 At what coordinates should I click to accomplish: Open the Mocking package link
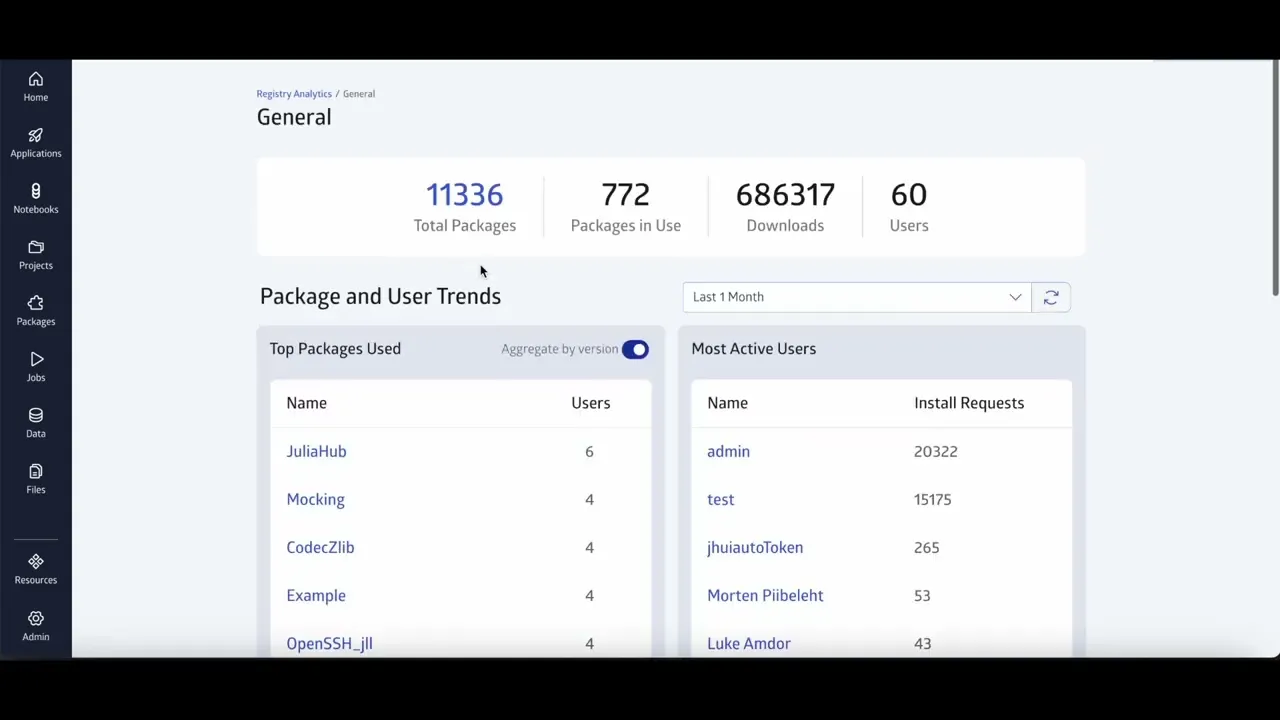click(315, 499)
